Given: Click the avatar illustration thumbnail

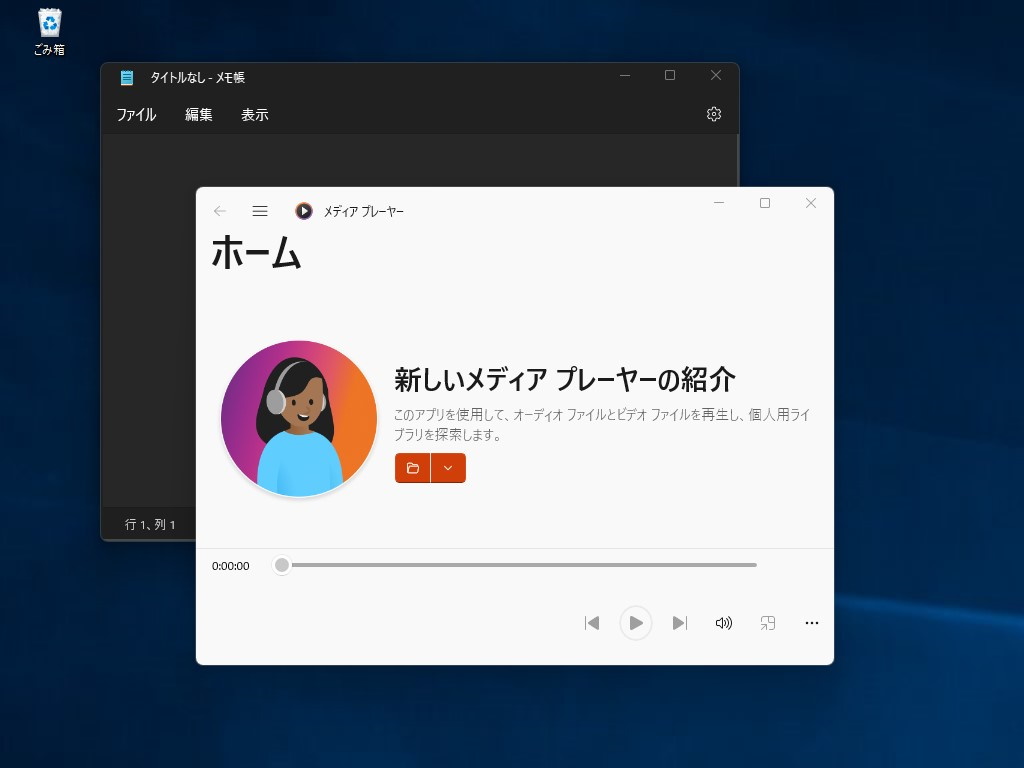Looking at the screenshot, I should [298, 418].
